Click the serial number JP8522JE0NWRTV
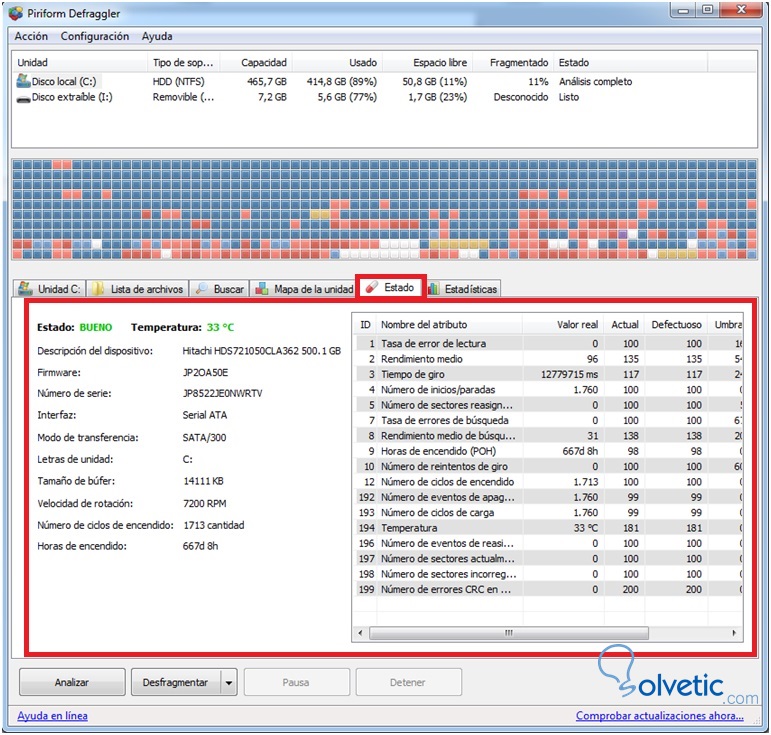The height and width of the screenshot is (735, 771). tap(223, 393)
